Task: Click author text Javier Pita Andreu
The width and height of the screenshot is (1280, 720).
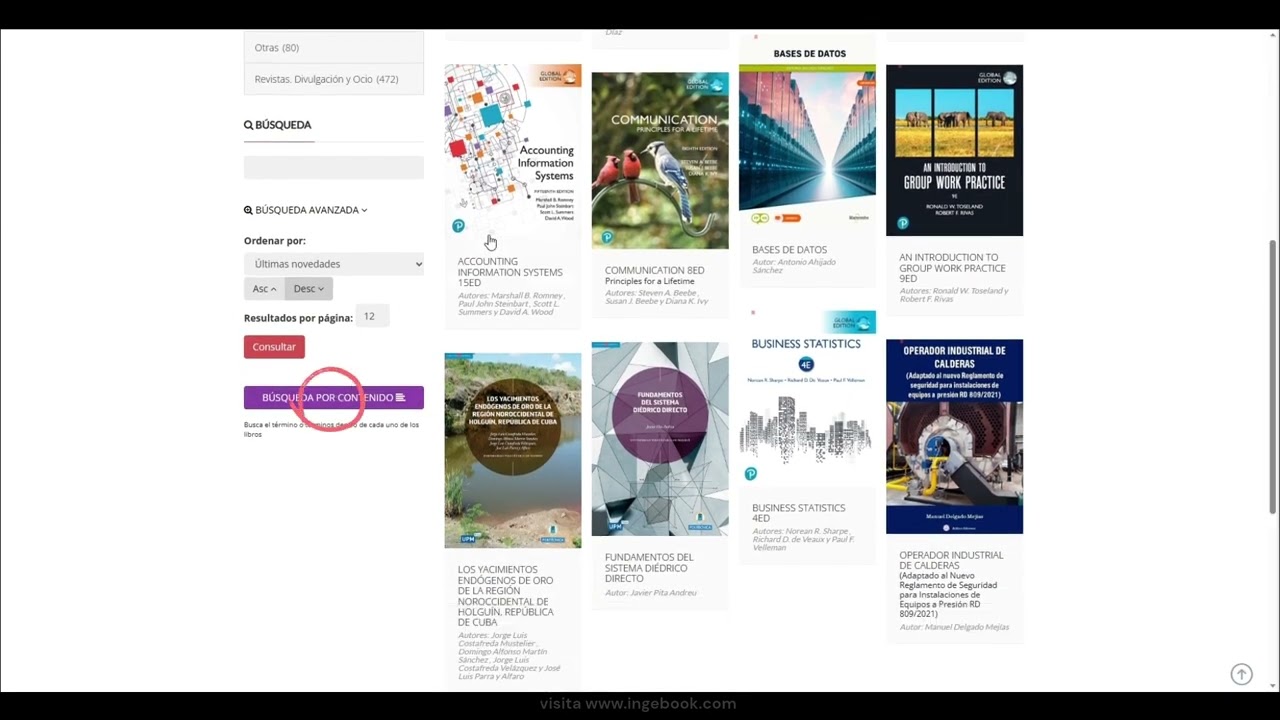Action: [x=650, y=593]
